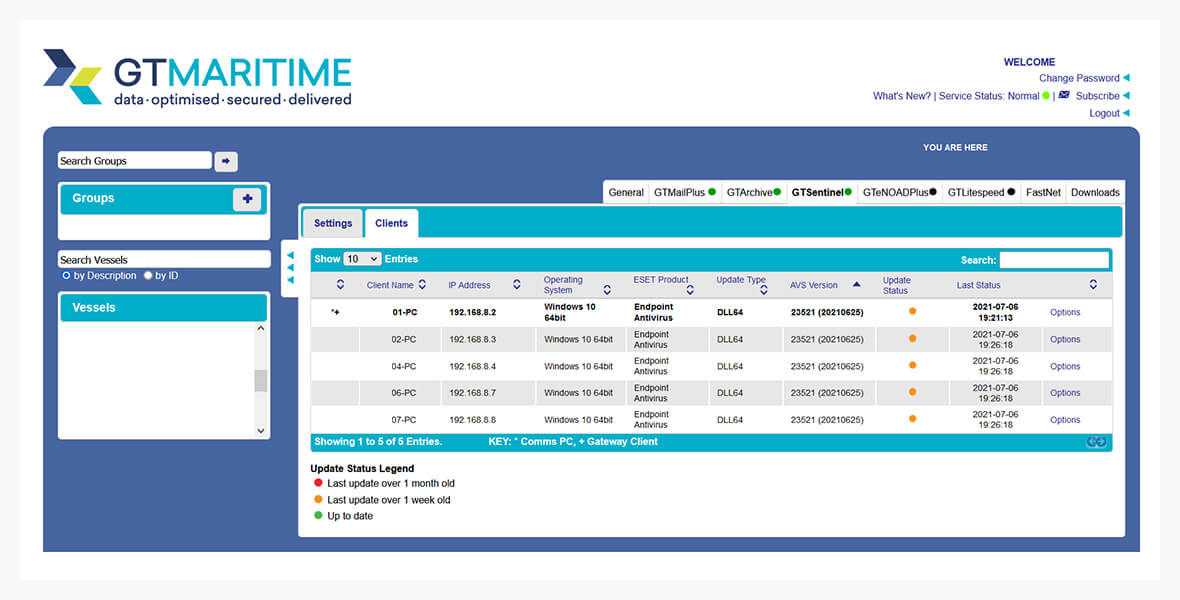Select the by ID radio button

coord(148,276)
